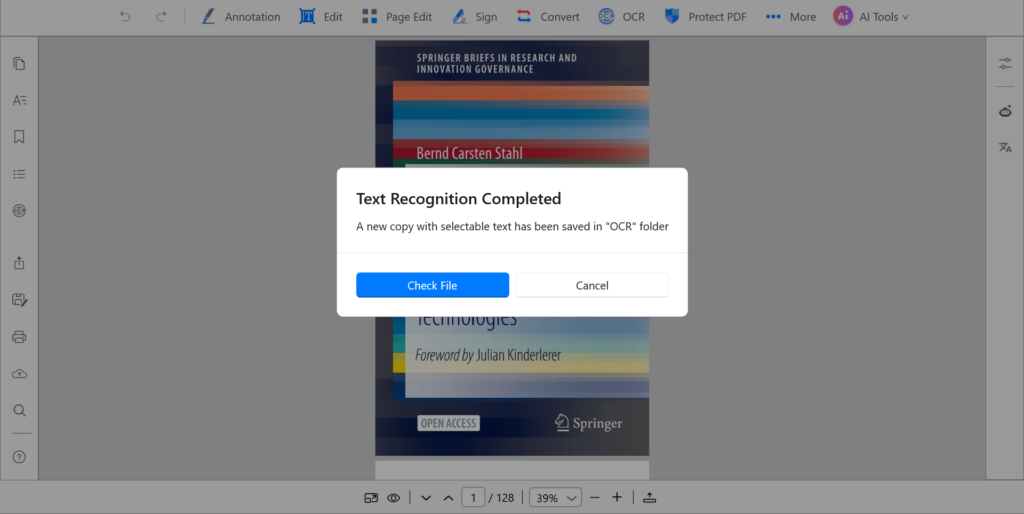Open the translate icon on right sidebar
This screenshot has width=1024, height=514.
pos(1005,147)
